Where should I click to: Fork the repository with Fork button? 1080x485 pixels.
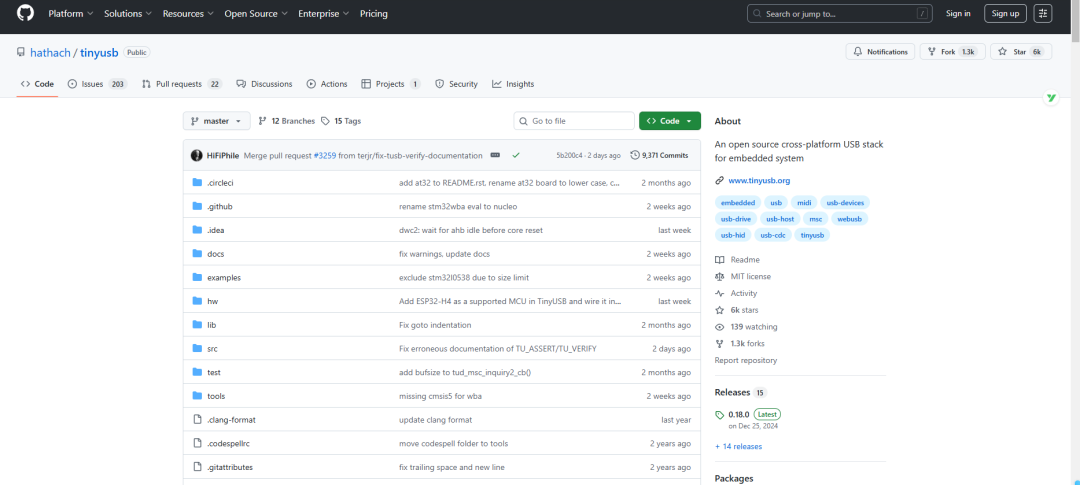953,52
